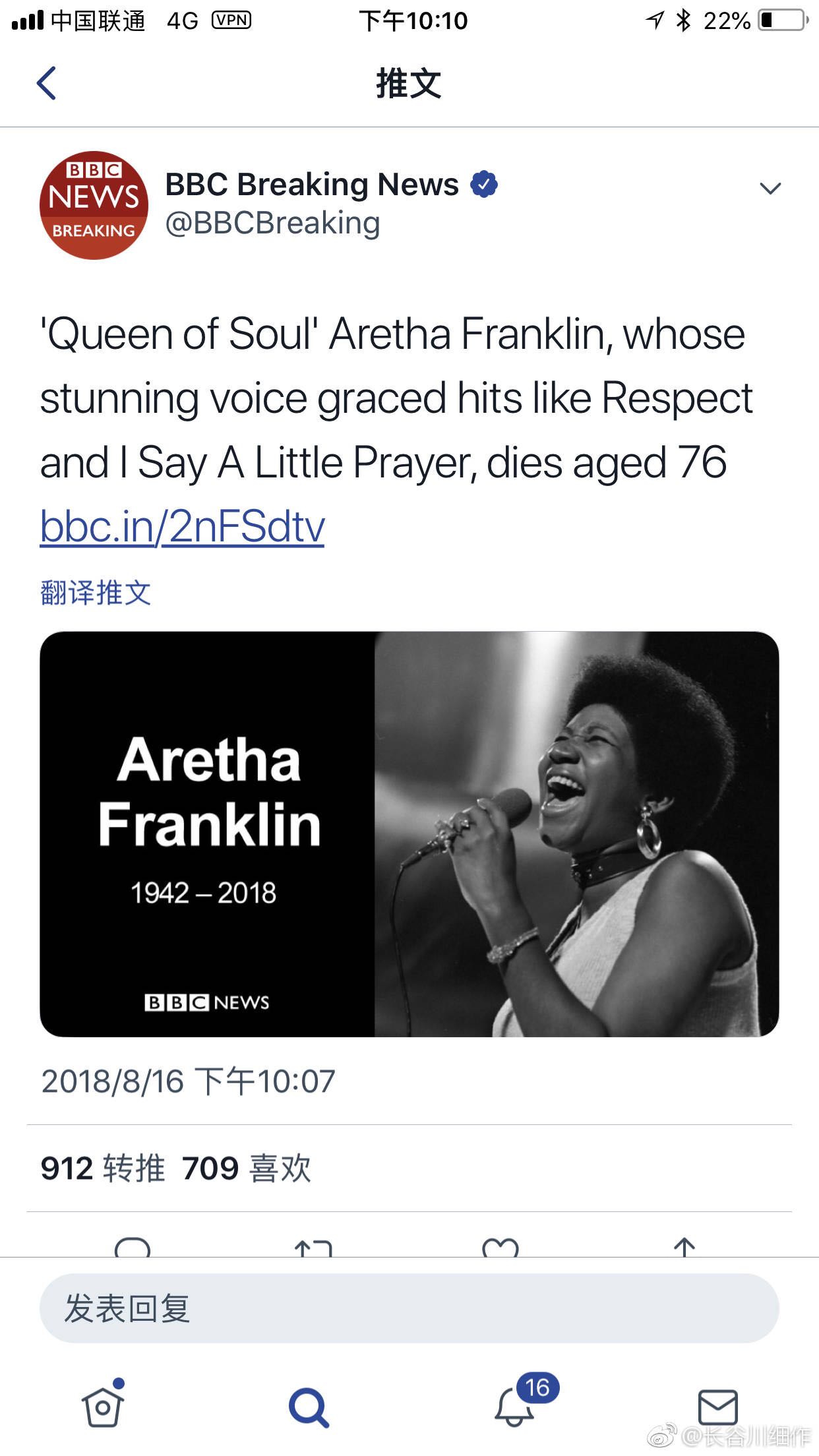Open the Messages envelope tab
The height and width of the screenshot is (1456, 819).
coord(717,1408)
